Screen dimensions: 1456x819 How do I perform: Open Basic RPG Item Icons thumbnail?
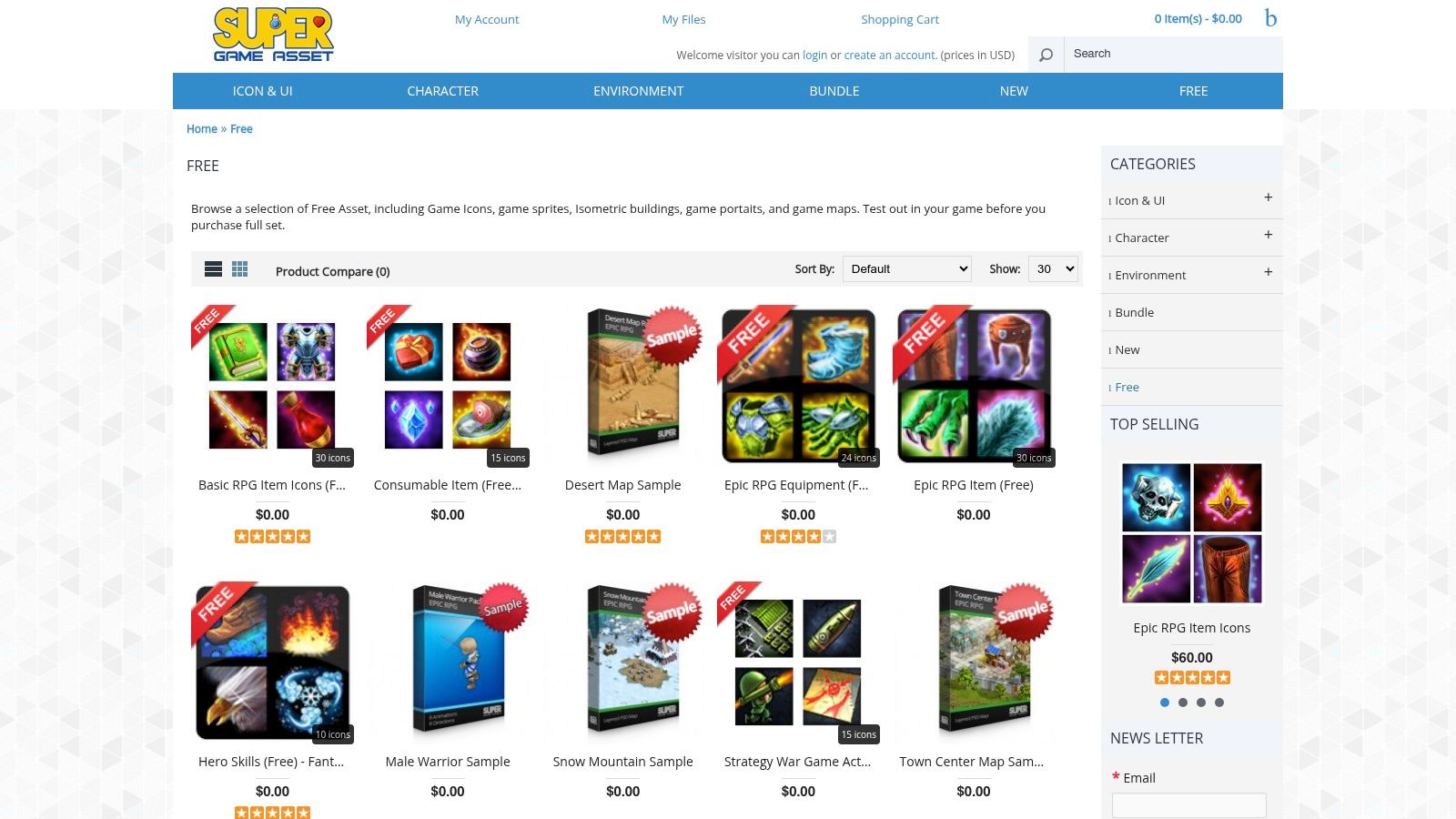coord(272,386)
